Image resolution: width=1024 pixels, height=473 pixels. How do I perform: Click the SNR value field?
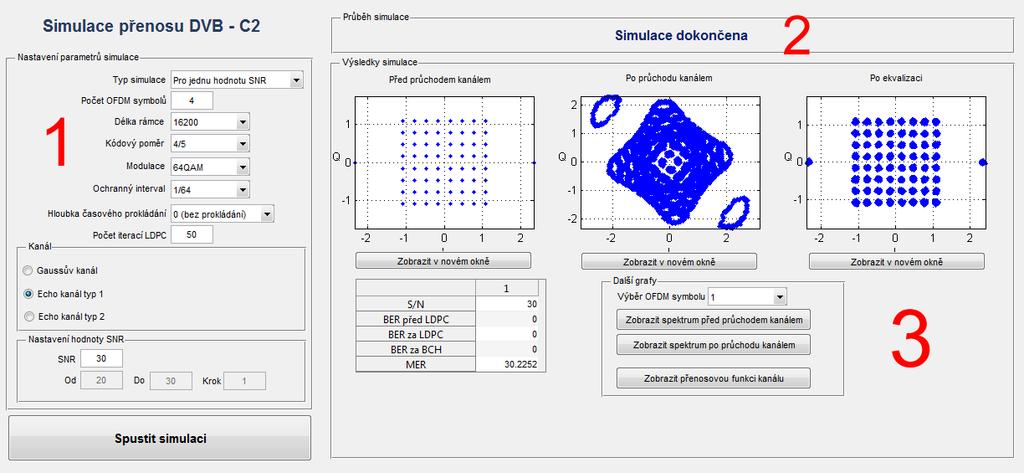tap(101, 359)
